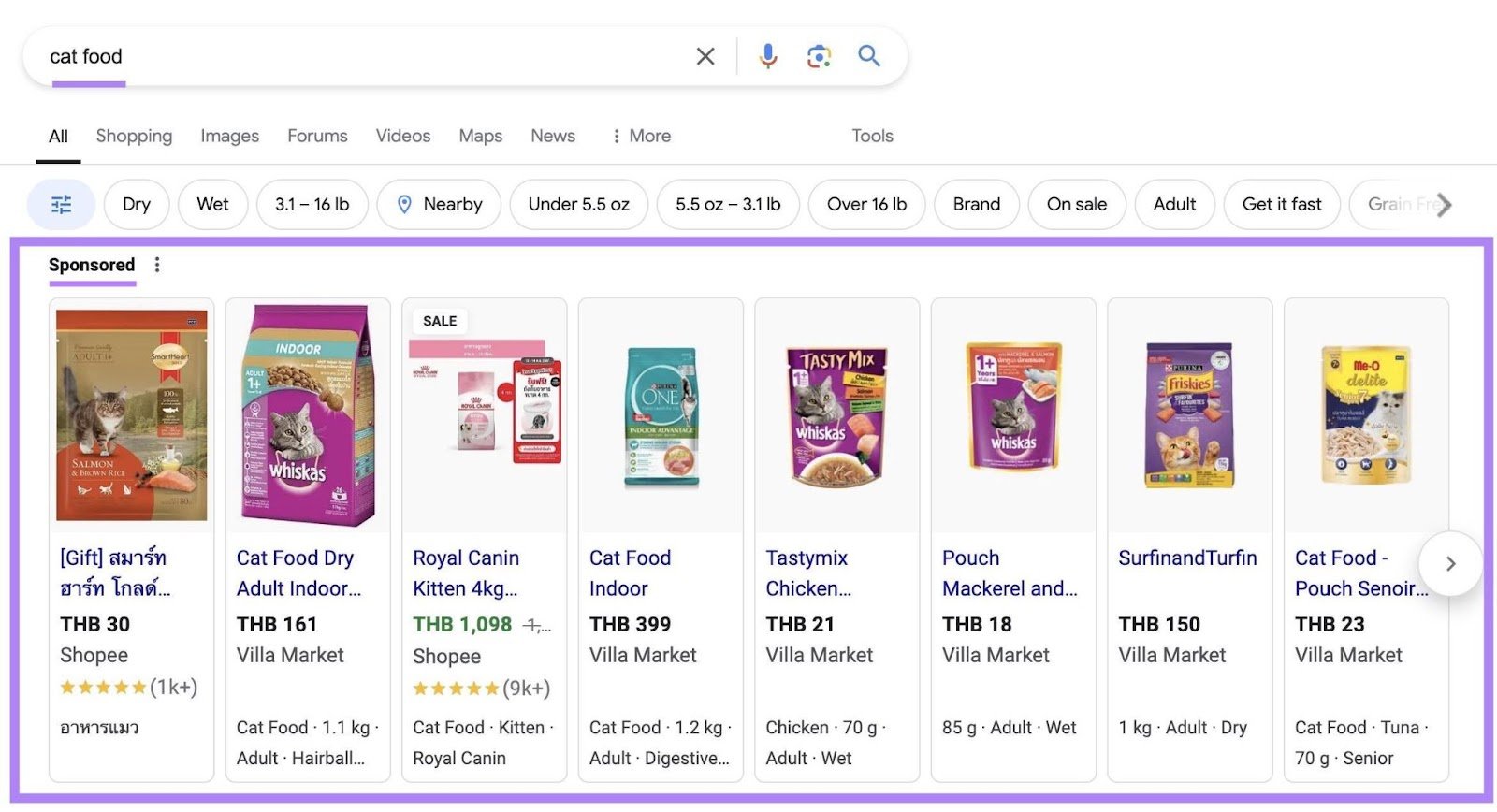Click the three-dot More icon in navigation
Image resolution: width=1497 pixels, height=812 pixels.
tap(615, 136)
